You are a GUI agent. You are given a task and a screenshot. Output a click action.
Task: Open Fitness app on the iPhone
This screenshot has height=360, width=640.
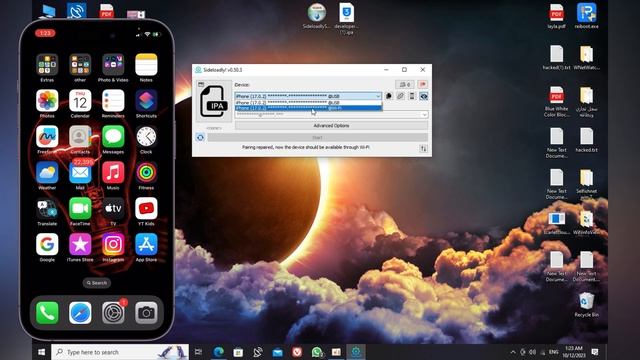coord(146,172)
